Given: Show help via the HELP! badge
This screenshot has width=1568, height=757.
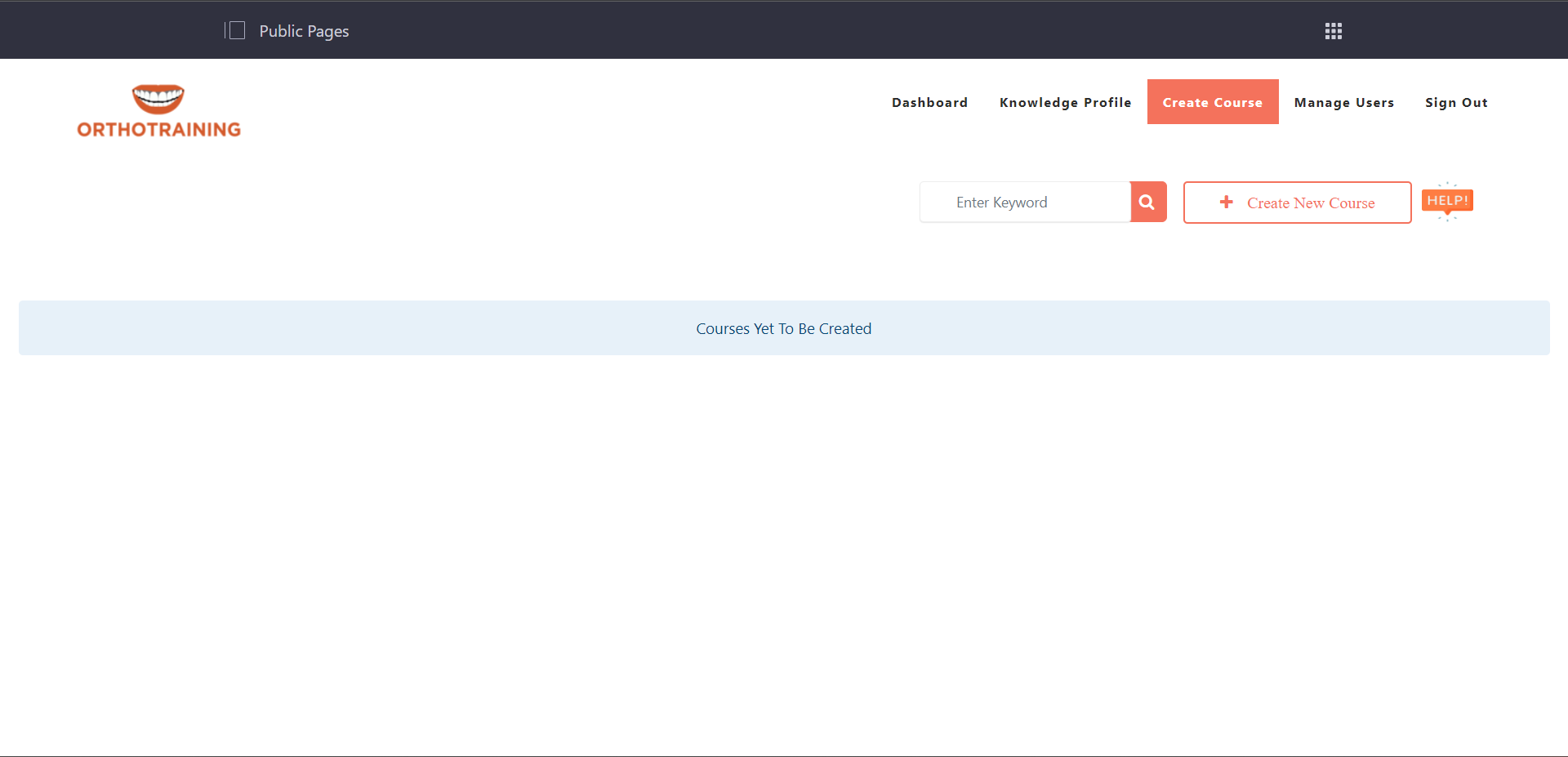Looking at the screenshot, I should coord(1447,201).
